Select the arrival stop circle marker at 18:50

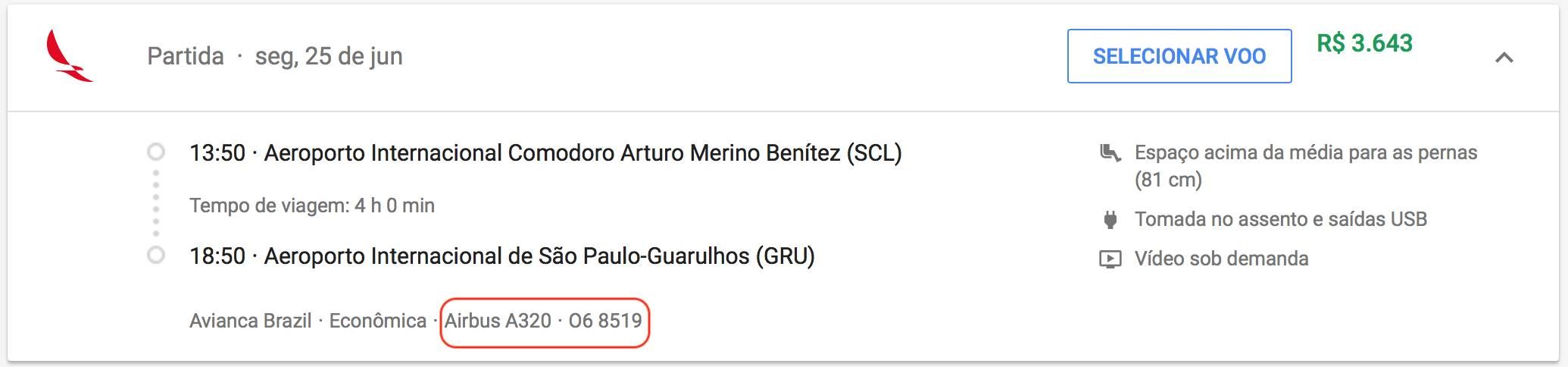pos(156,256)
